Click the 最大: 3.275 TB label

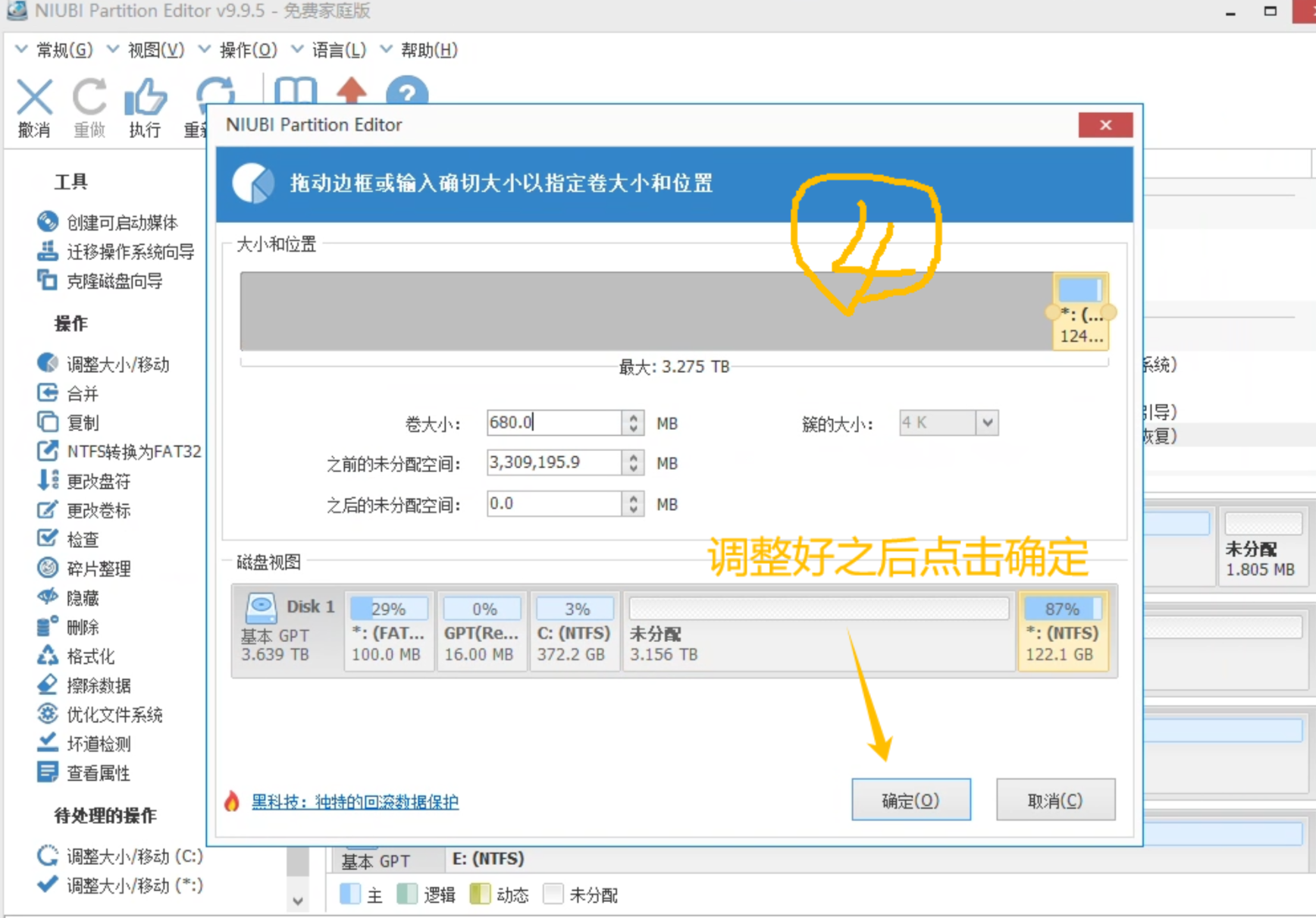674,367
